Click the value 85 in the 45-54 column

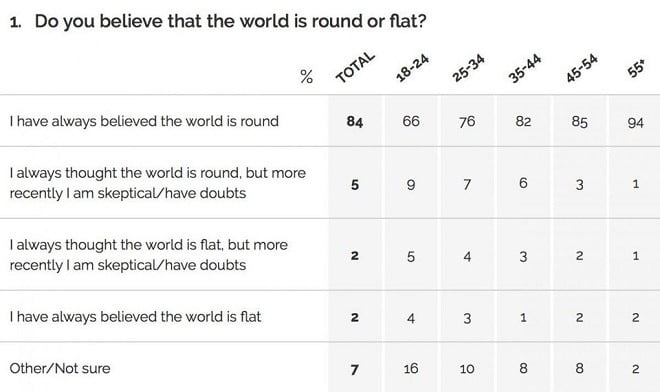tap(579, 122)
